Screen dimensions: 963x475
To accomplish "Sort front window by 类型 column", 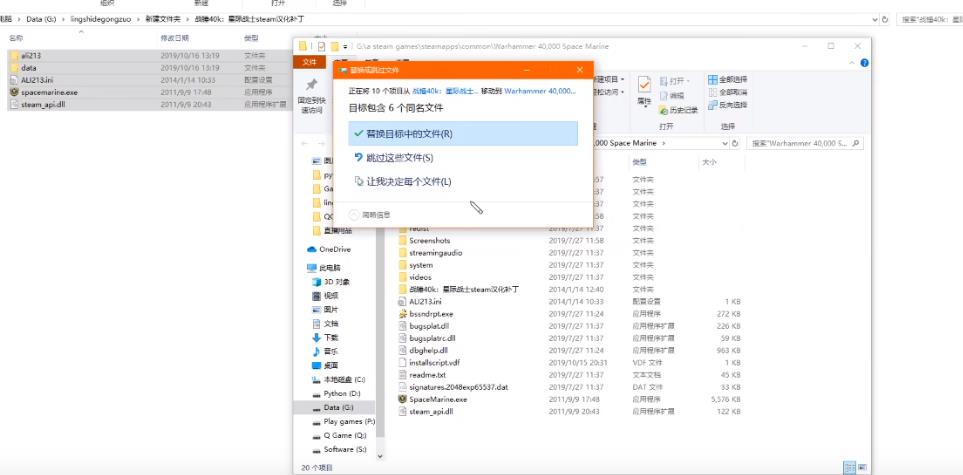I will pyautogui.click(x=639, y=162).
